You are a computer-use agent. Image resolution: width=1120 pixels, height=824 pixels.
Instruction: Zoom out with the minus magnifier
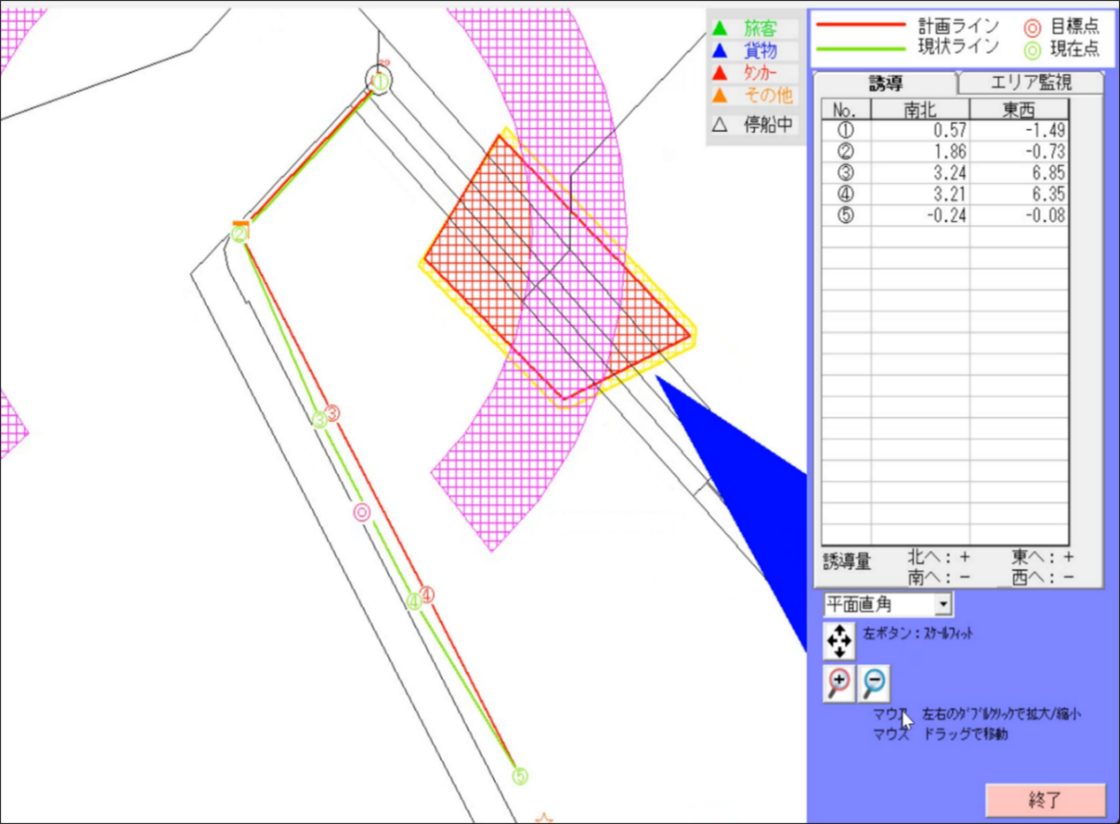[874, 683]
